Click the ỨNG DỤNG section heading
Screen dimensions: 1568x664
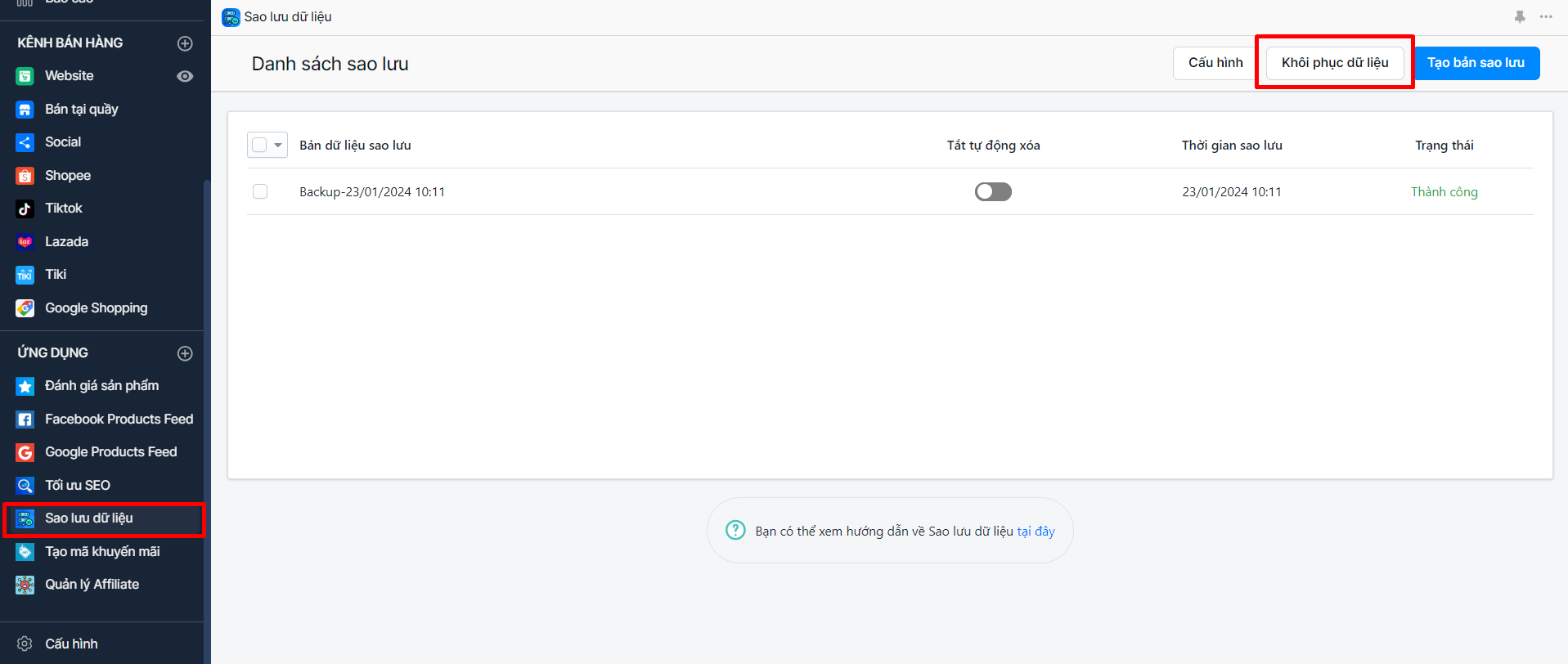click(53, 352)
